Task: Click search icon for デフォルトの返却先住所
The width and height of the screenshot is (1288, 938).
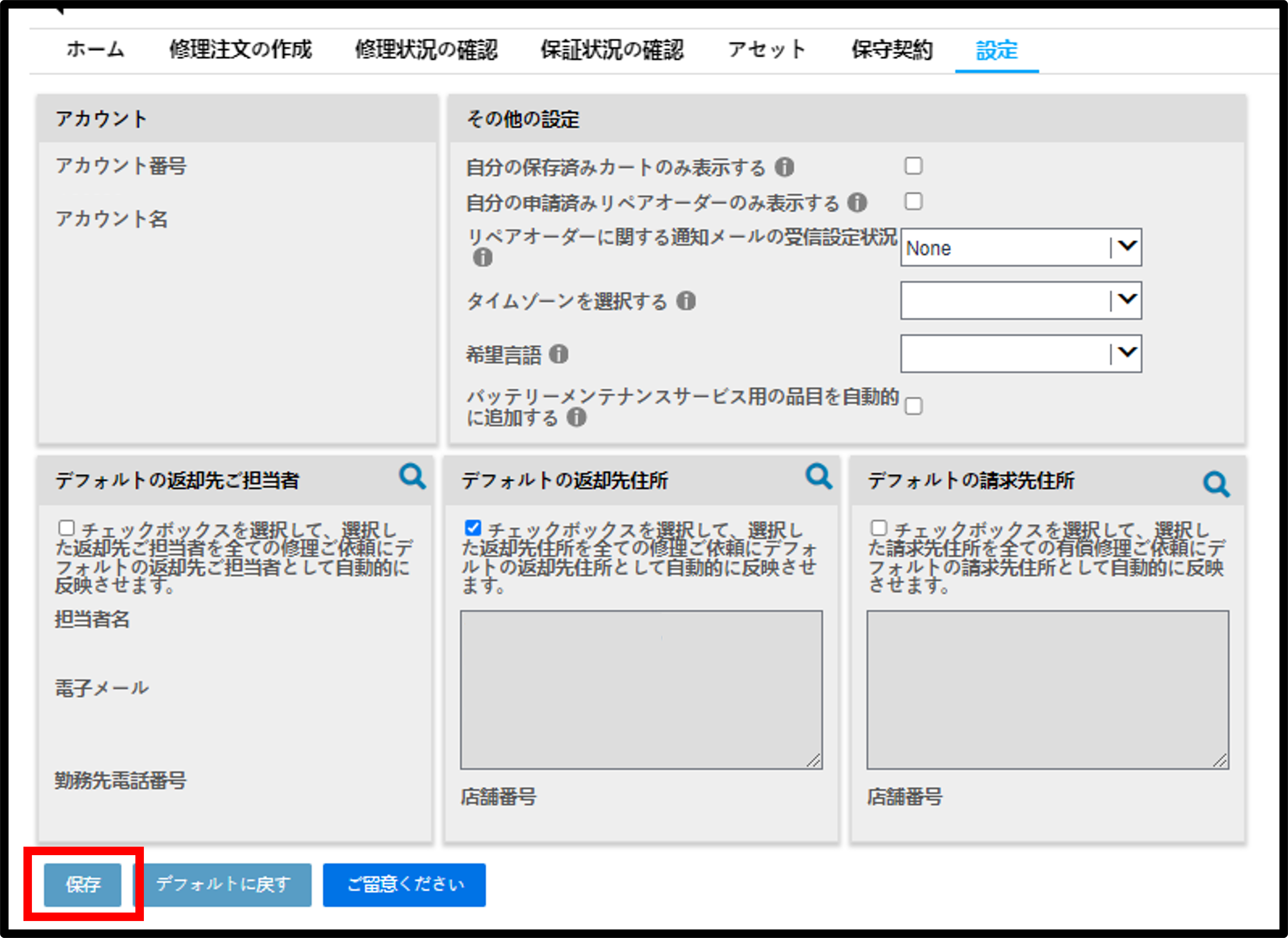Action: 819,476
